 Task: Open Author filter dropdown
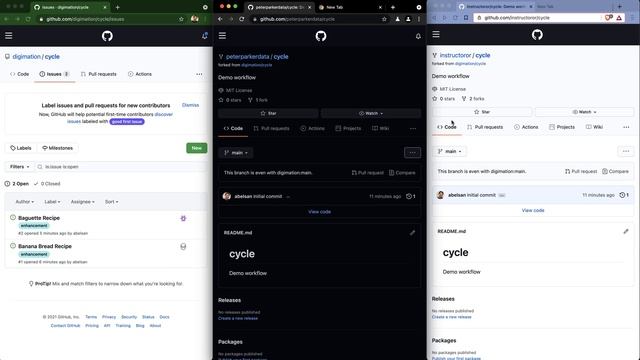24,202
